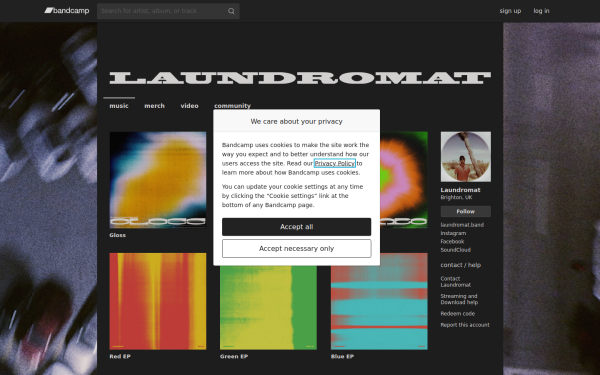Click the Accept all button
Image resolution: width=600 pixels, height=375 pixels.
pos(297,227)
